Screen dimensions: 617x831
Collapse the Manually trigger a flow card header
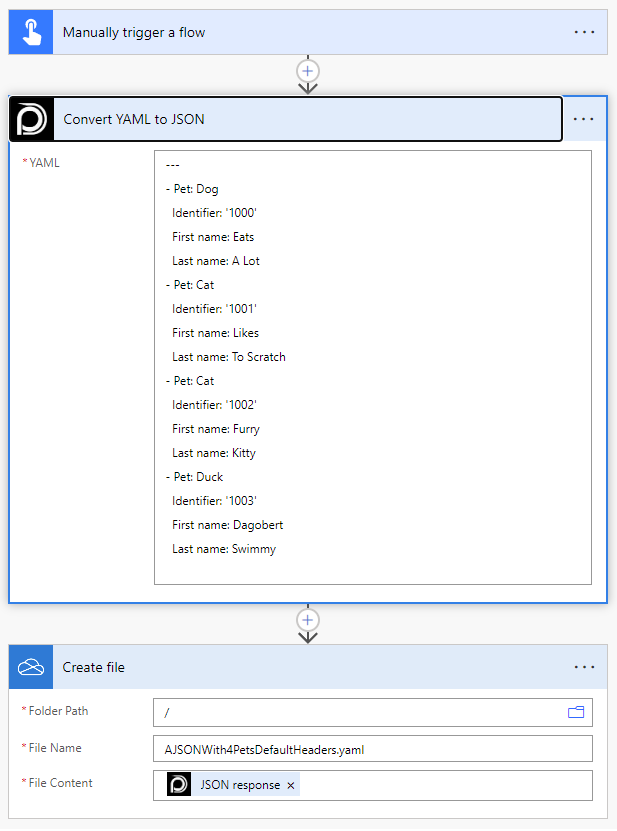pyautogui.click(x=300, y=32)
